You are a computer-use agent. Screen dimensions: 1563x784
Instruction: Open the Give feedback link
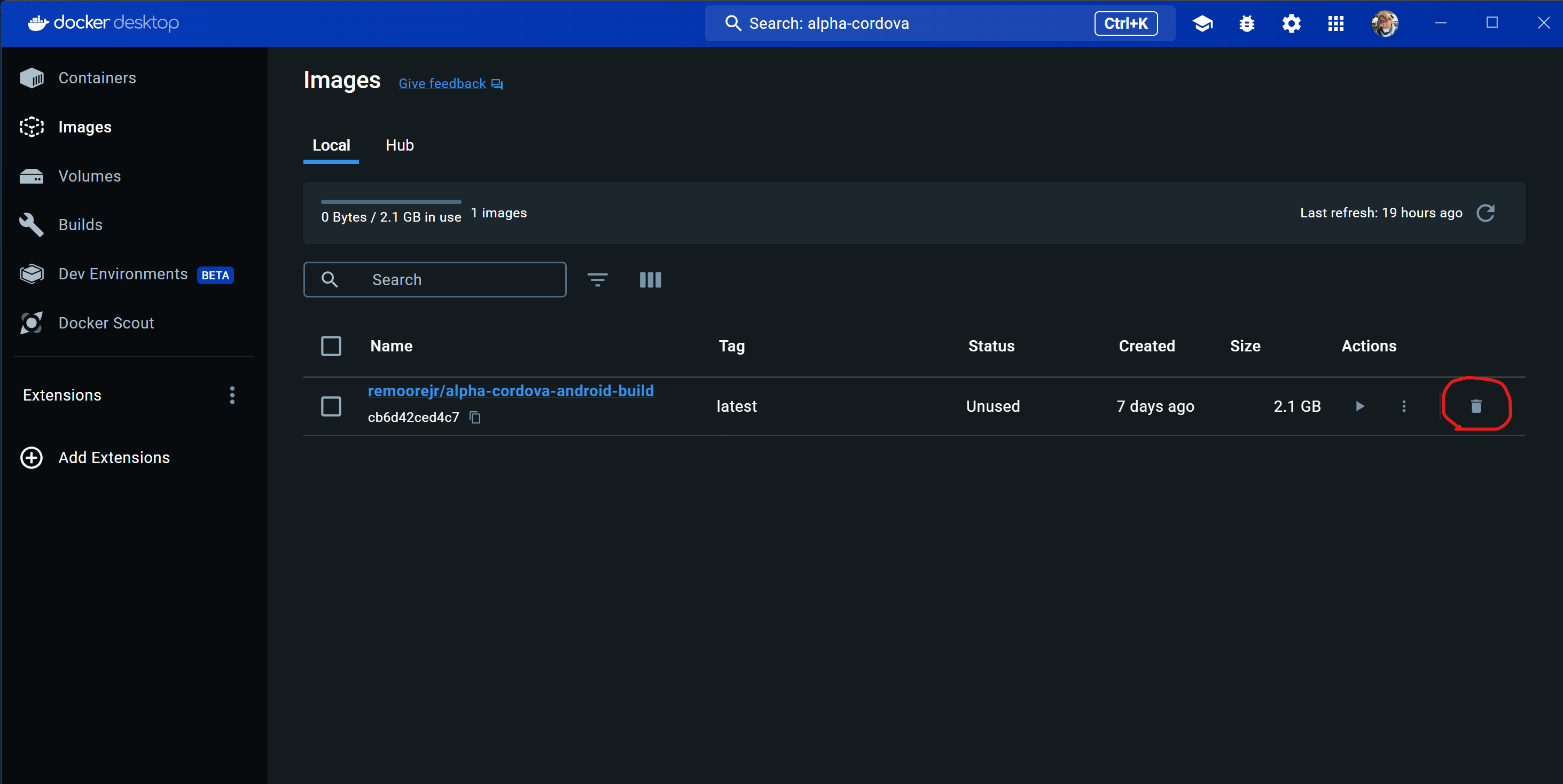(442, 83)
